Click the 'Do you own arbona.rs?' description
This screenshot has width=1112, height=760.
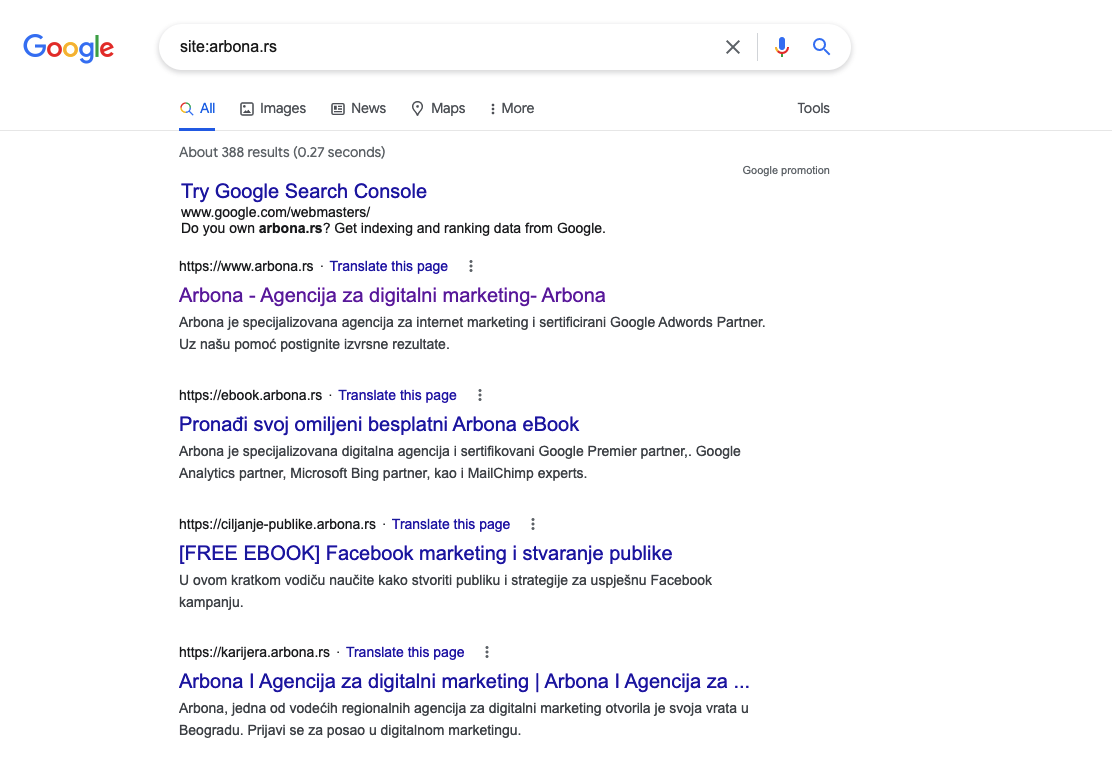(393, 228)
